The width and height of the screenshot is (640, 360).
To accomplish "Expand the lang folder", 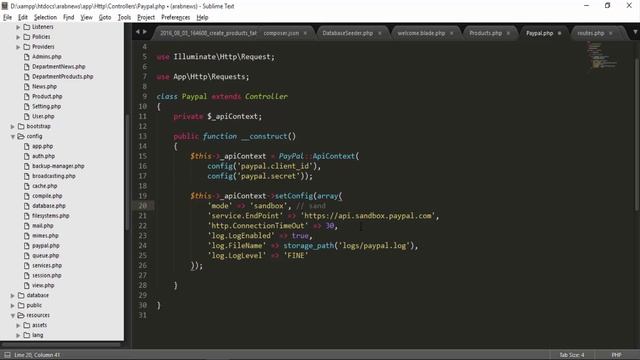I will 18,335.
